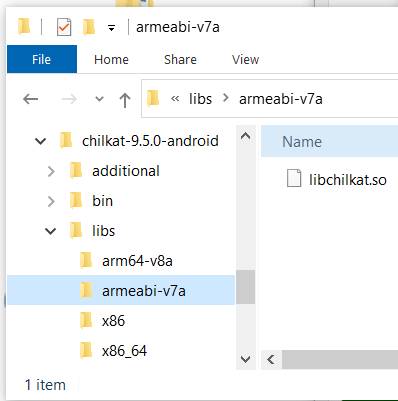The width and height of the screenshot is (398, 401).
Task: Click the libchilkat.so file icon
Action: pos(294,178)
